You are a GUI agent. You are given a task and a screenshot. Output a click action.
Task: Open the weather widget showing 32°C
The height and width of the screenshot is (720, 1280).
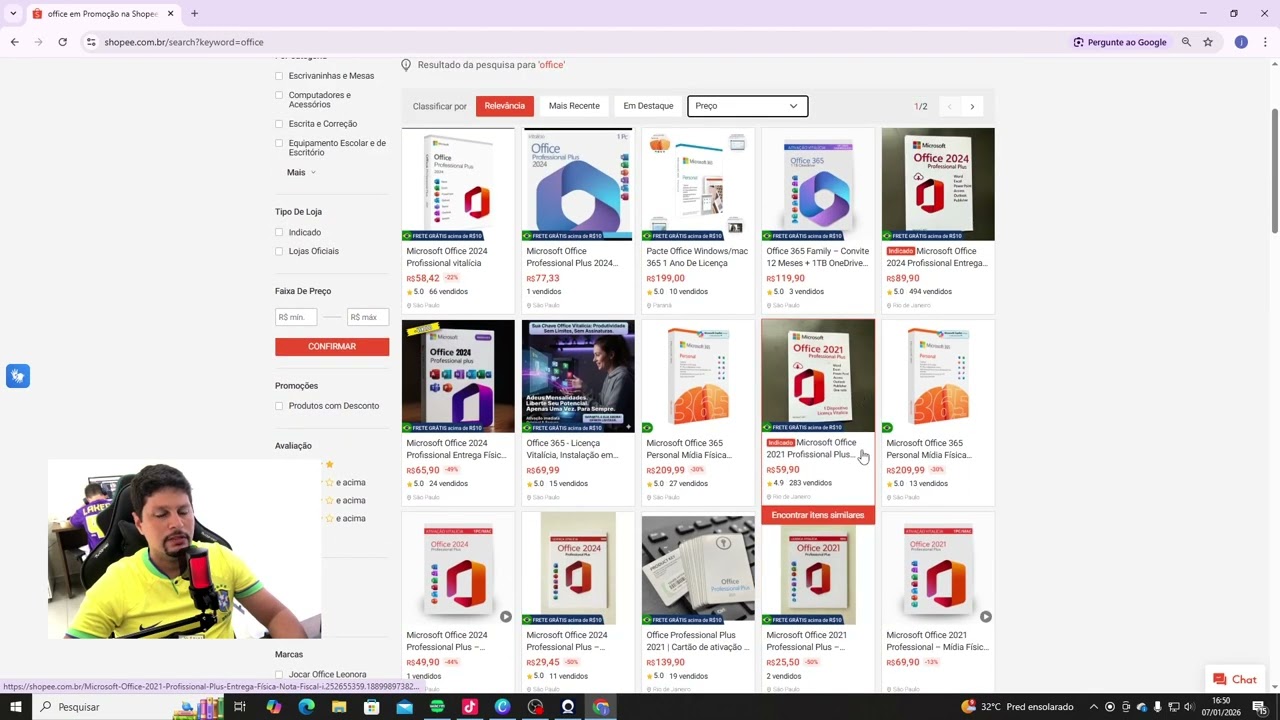click(1017, 707)
